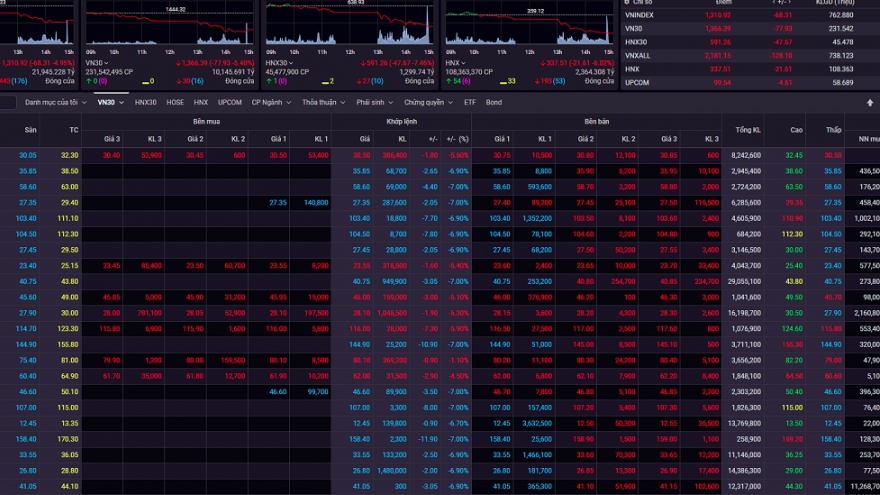This screenshot has width=880, height=495.
Task: Click the TC column header
Action: coord(73,130)
